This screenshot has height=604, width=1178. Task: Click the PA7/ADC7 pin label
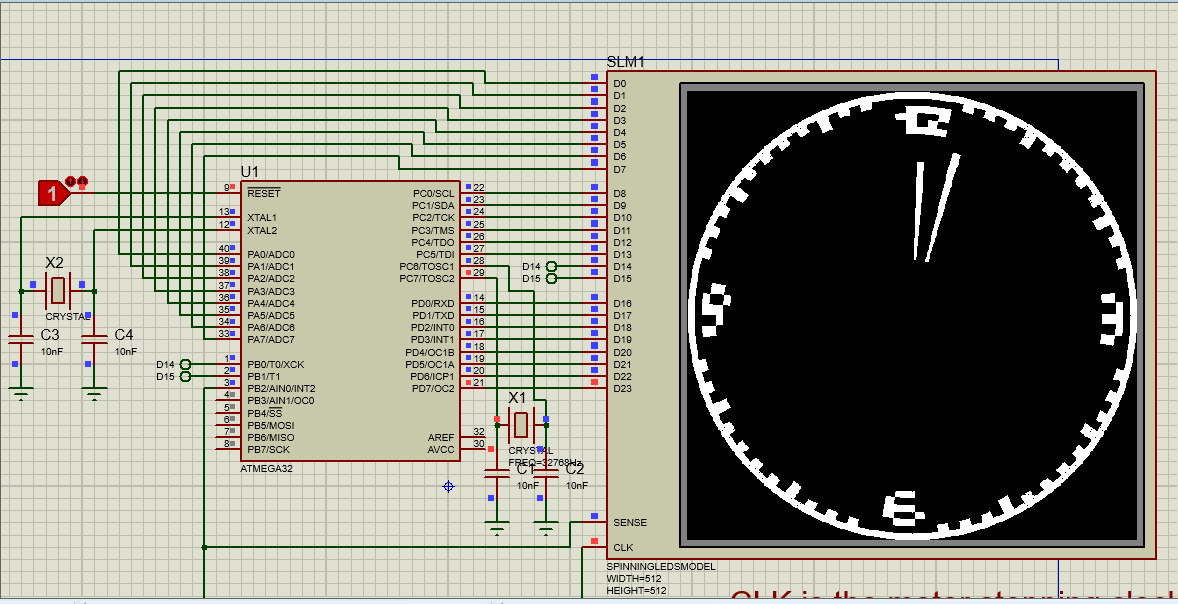tap(270, 340)
